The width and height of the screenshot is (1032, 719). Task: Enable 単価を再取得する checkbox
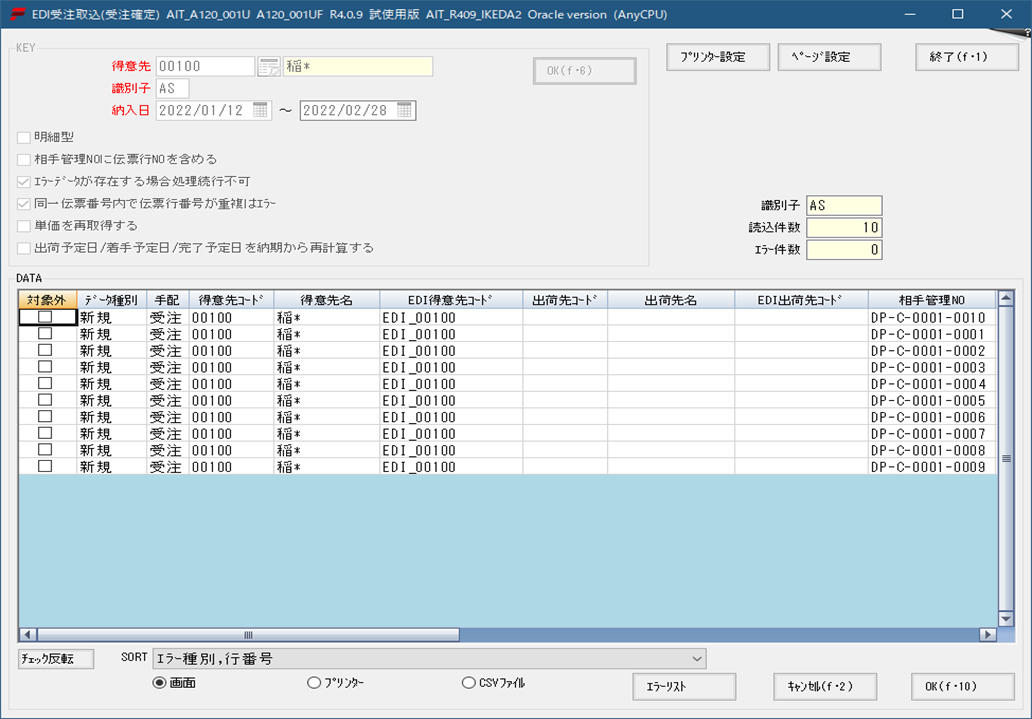pyautogui.click(x=24, y=226)
